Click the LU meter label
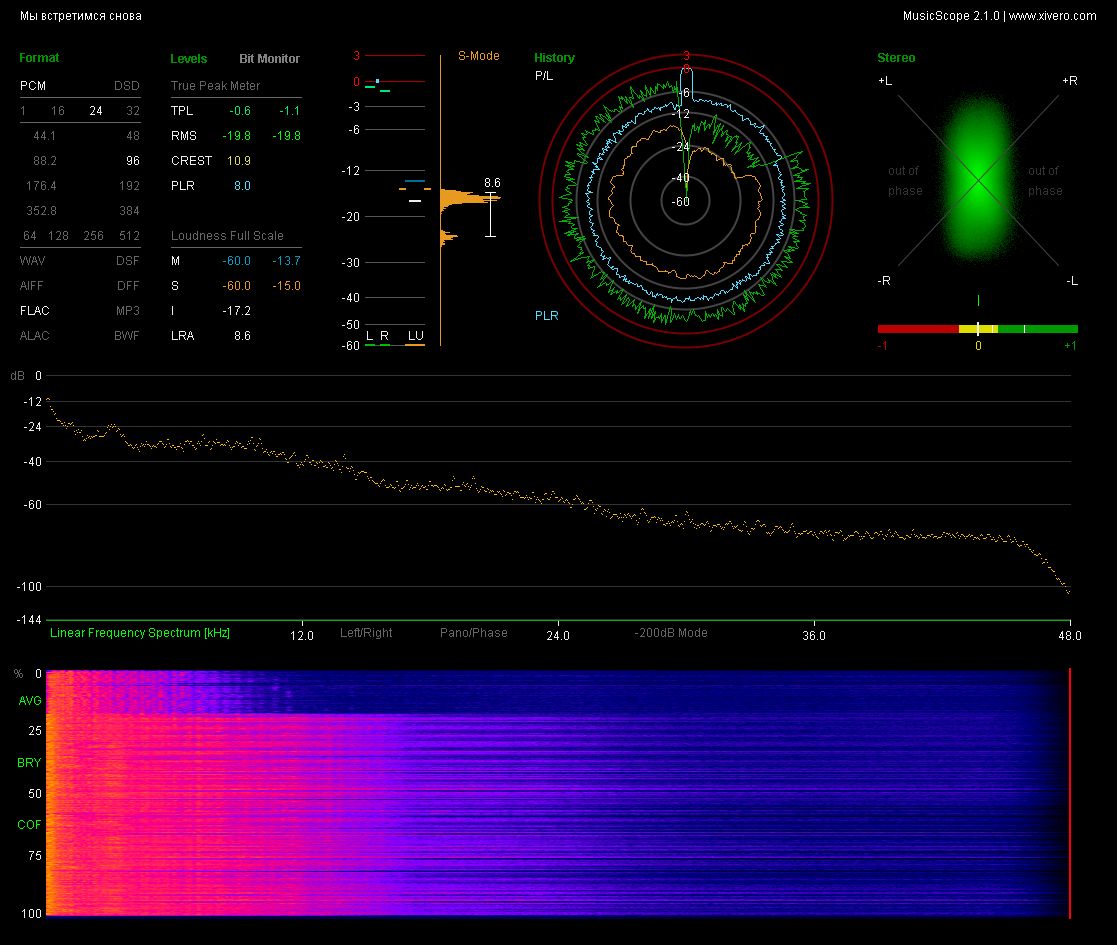The image size is (1117, 945). pyautogui.click(x=414, y=335)
